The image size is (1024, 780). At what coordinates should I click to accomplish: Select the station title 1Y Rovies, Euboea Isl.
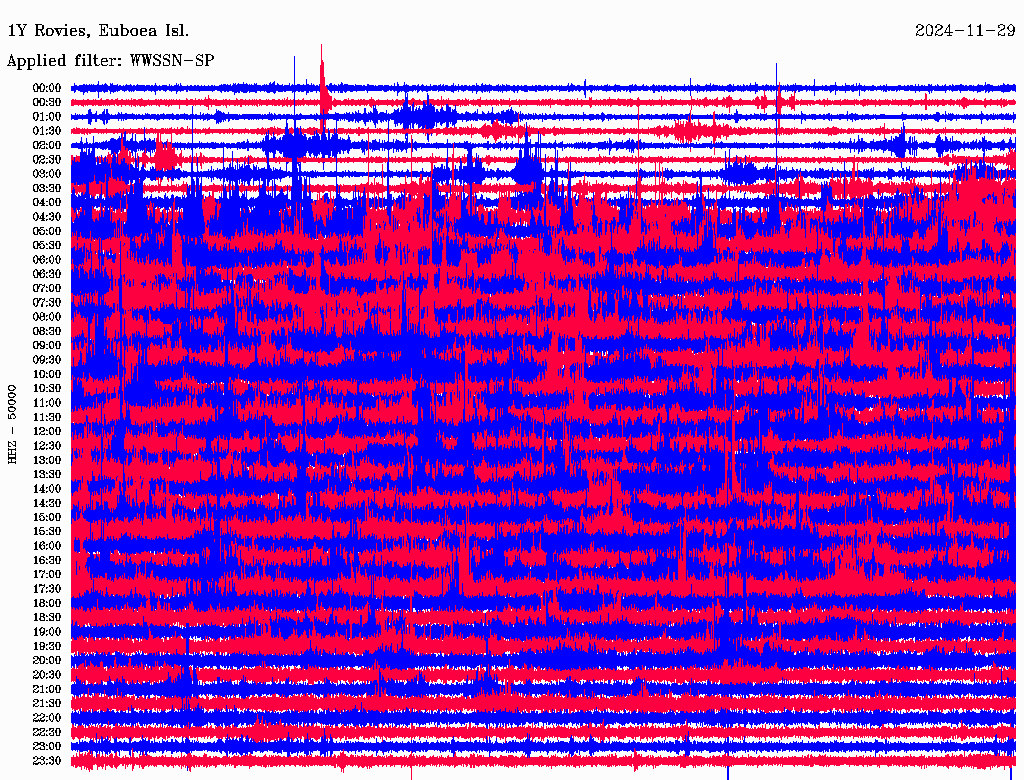pos(98,31)
